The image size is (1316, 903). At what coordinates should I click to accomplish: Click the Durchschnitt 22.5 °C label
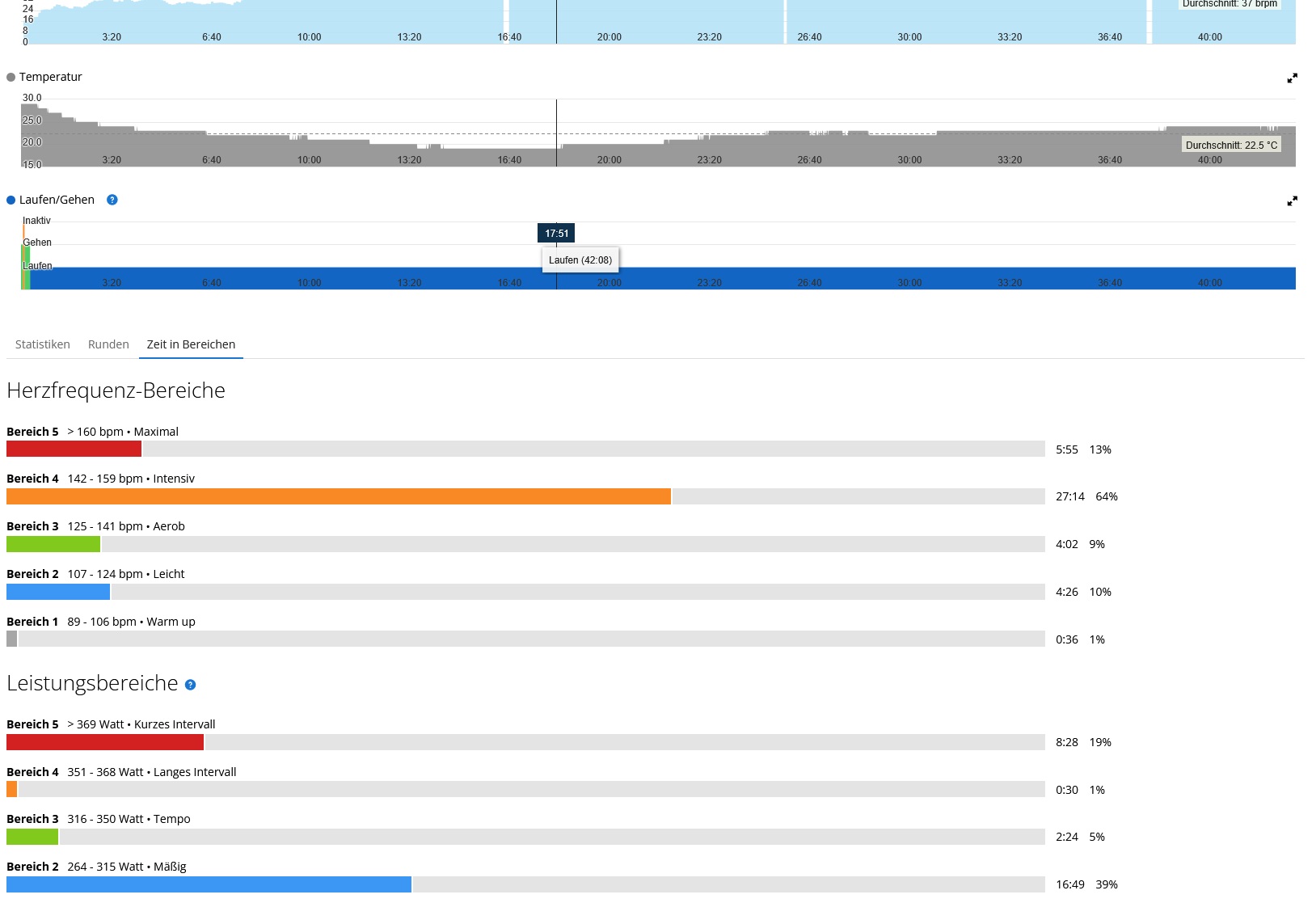[1231, 146]
